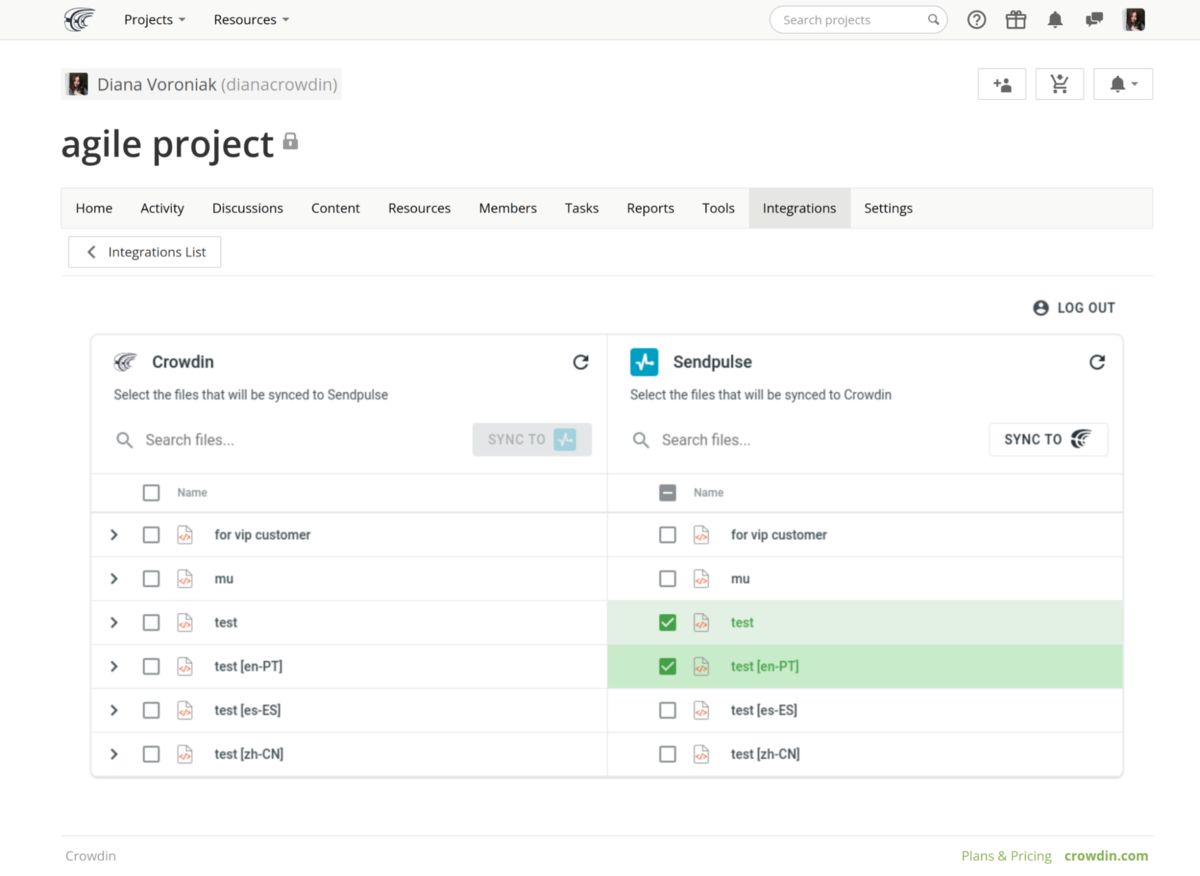
Task: Check Crowdin 'for vip customer' checkbox
Action: pyautogui.click(x=151, y=535)
